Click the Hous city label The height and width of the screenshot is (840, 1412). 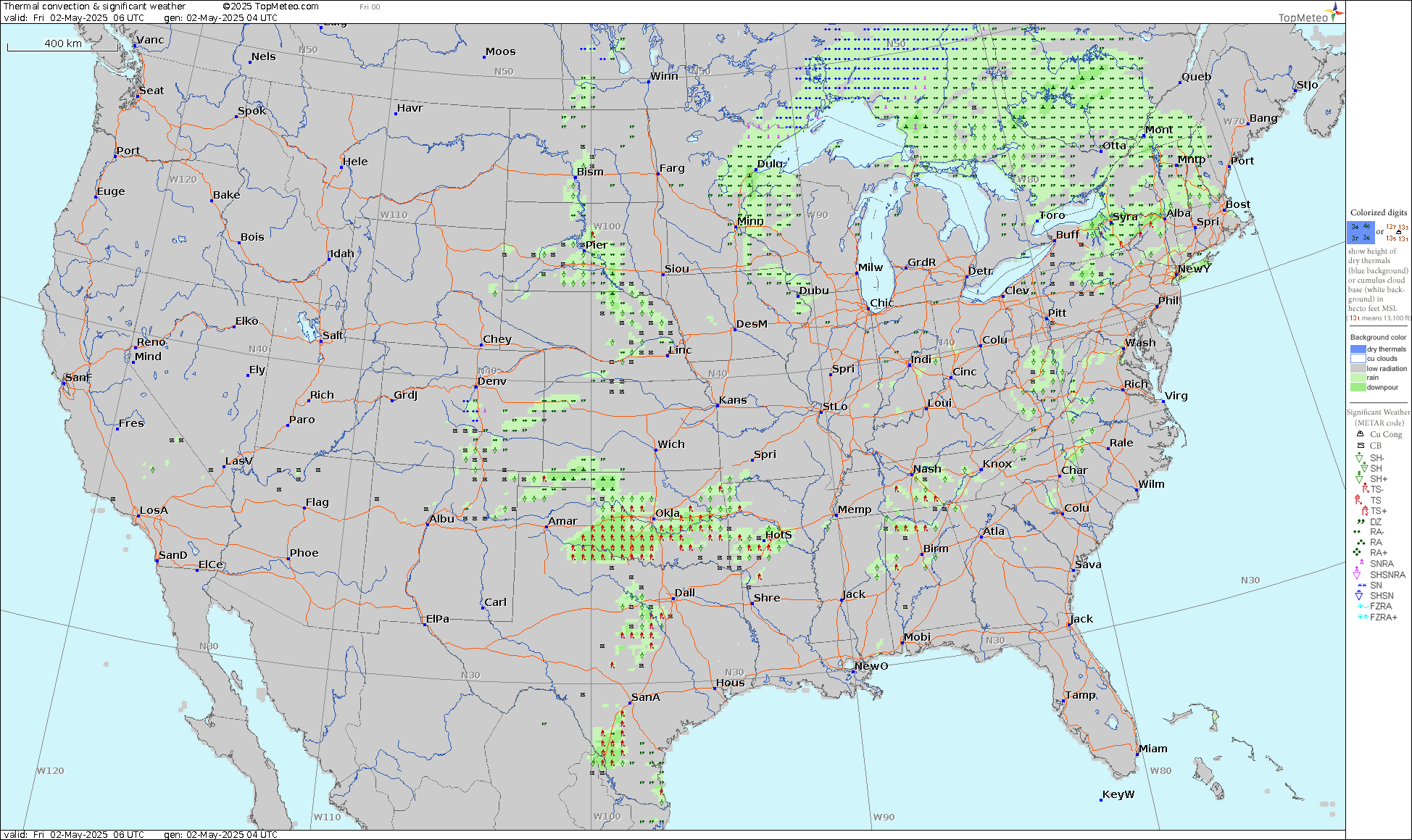[730, 682]
